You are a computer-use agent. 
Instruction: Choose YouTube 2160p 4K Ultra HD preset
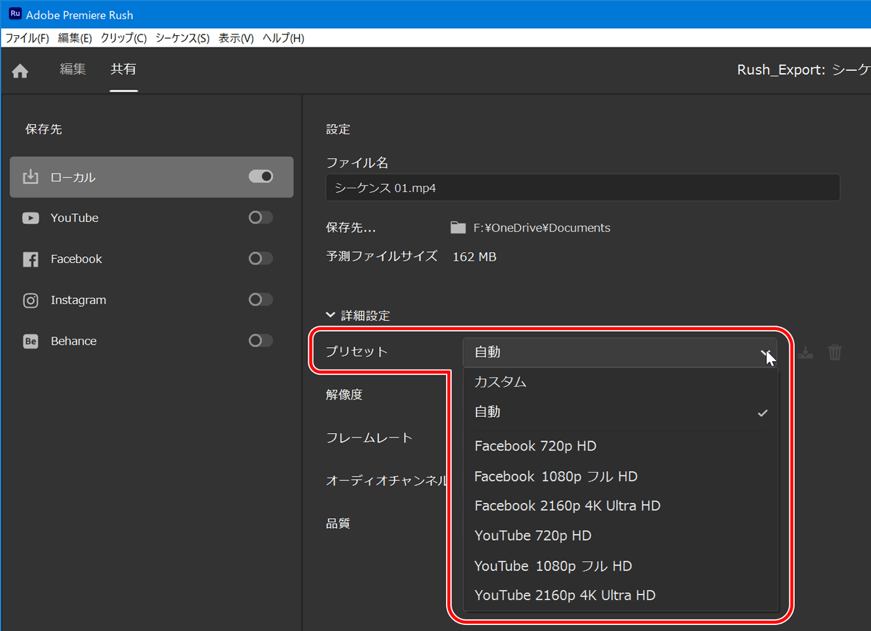(620, 595)
